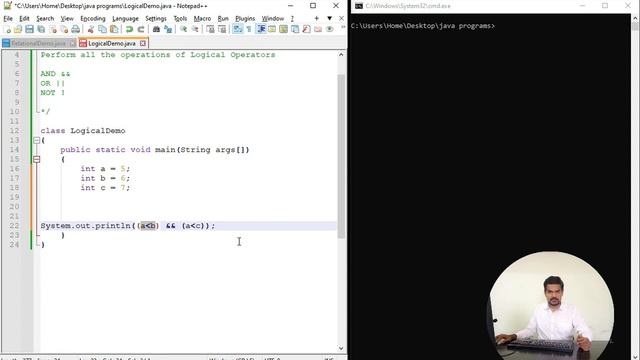Click the Open file toolbar icon
640x360 pixels.
pyautogui.click(x=18, y=29)
